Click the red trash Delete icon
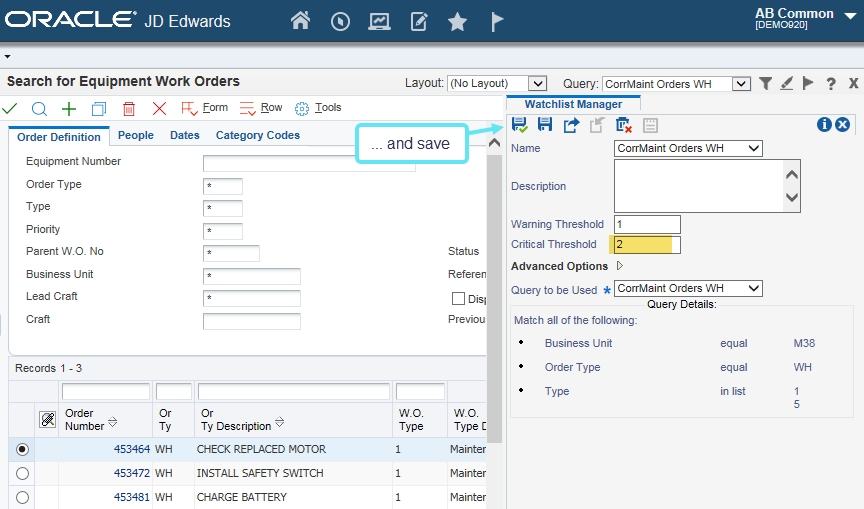This screenshot has width=864, height=509. coord(129,109)
